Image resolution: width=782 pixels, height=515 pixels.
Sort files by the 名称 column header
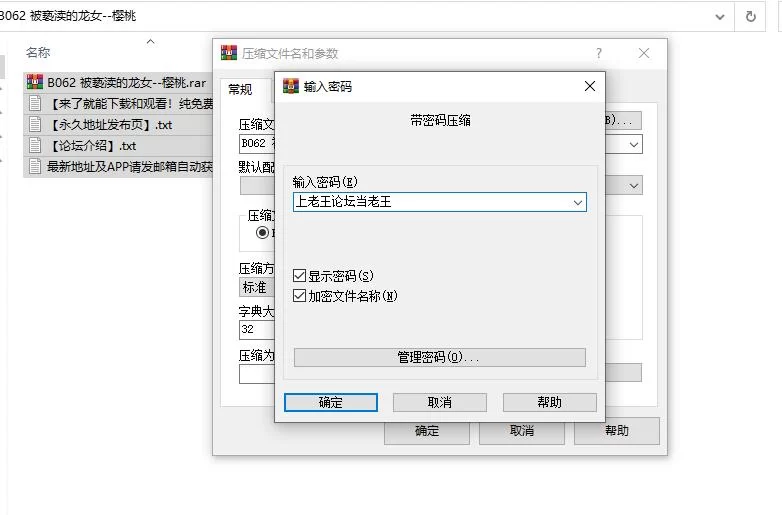tap(38, 52)
